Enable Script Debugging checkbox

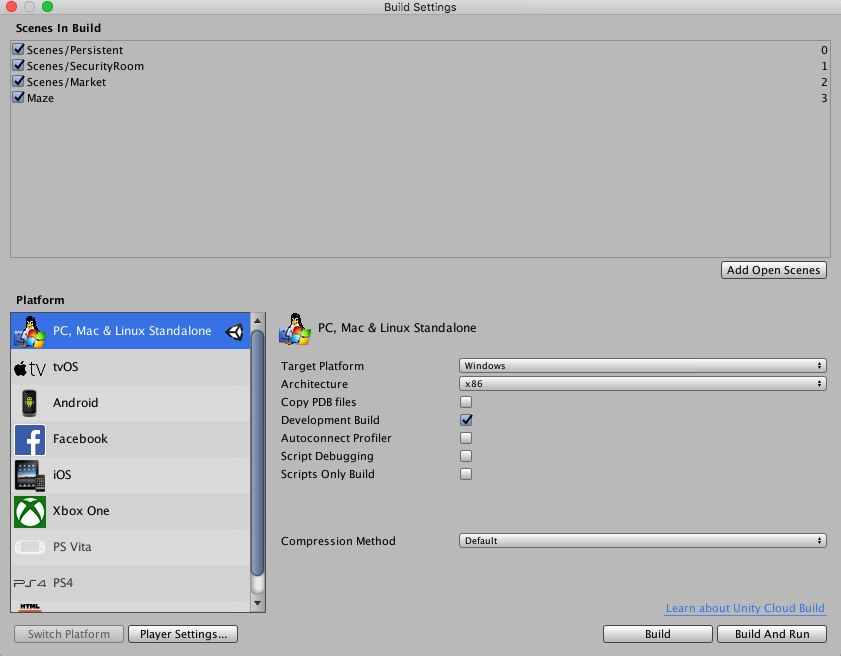(x=466, y=456)
